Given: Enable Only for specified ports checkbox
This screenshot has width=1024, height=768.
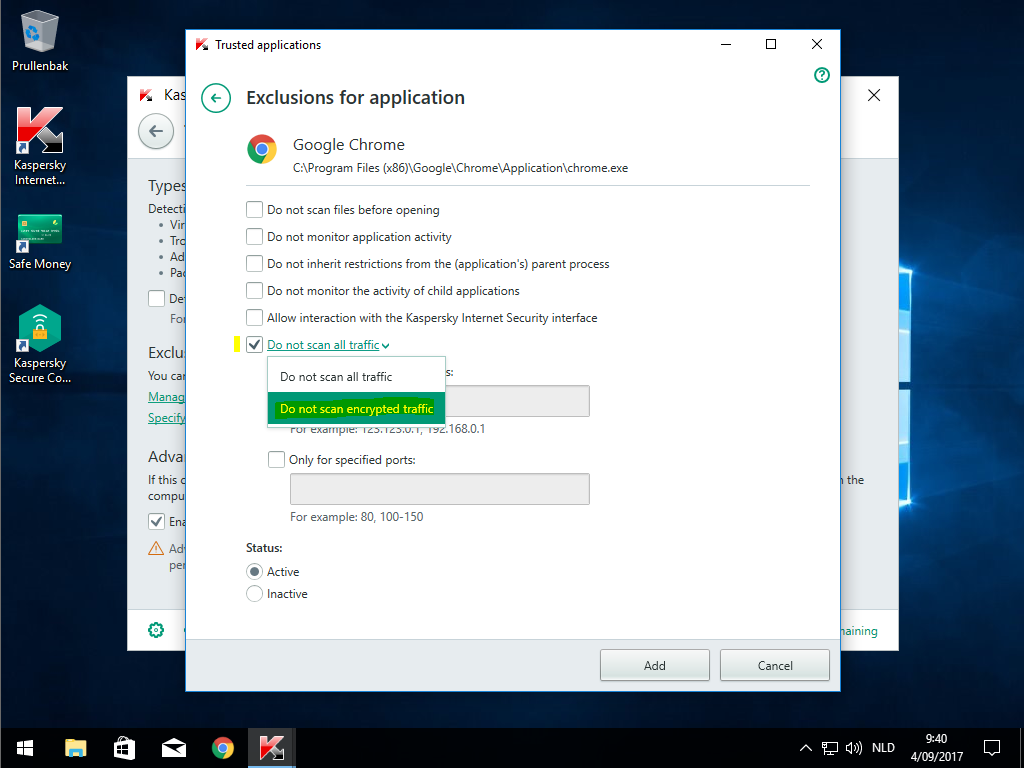Looking at the screenshot, I should [x=277, y=459].
